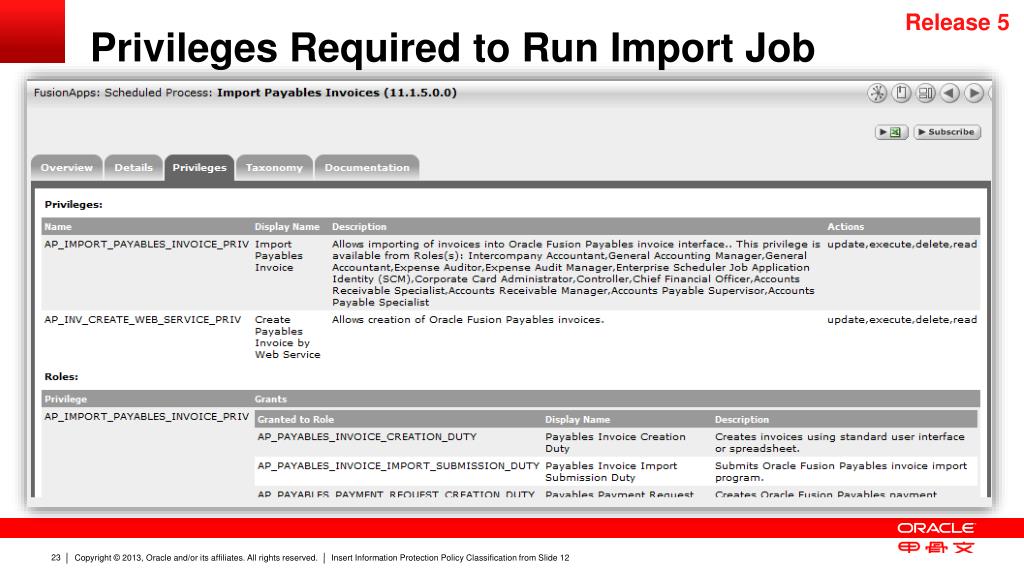The width and height of the screenshot is (1024, 576).
Task: Click 'Creates invoices using standard user interface' description
Action: (840, 443)
